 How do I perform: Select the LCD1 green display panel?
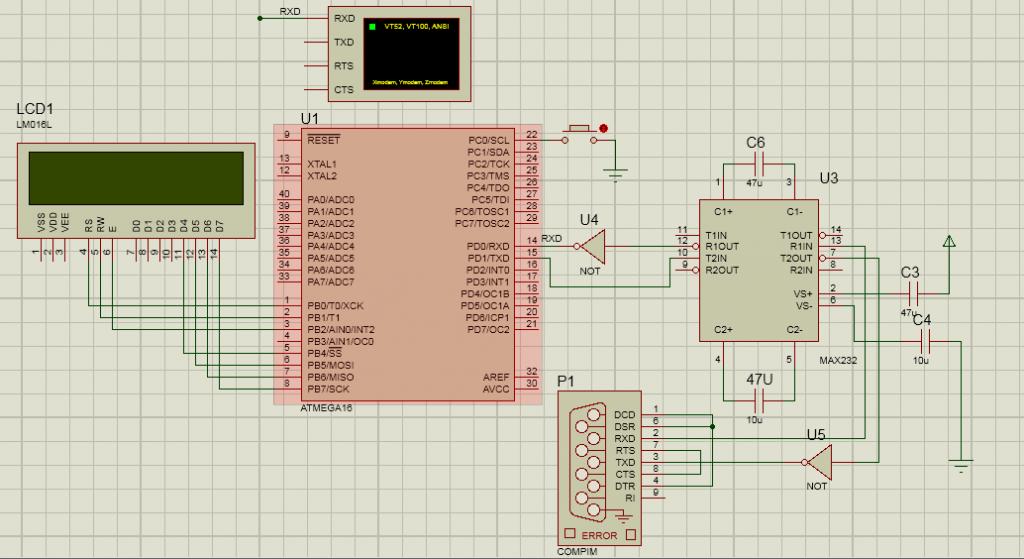click(x=137, y=177)
